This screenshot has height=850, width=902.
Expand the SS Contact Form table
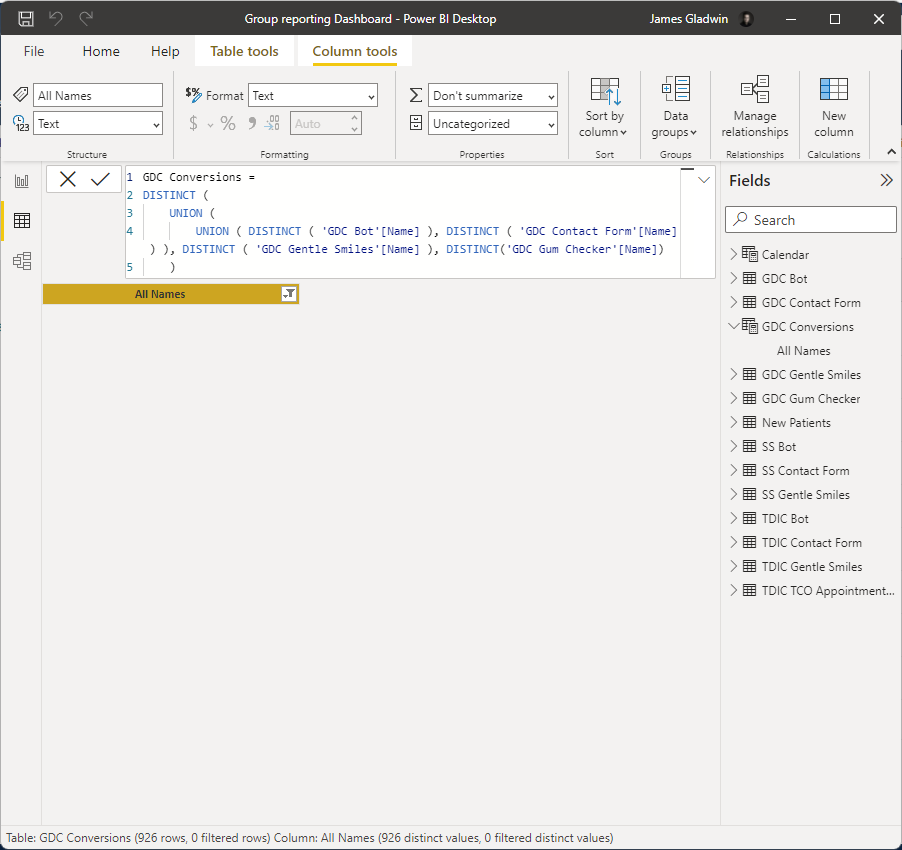point(733,470)
